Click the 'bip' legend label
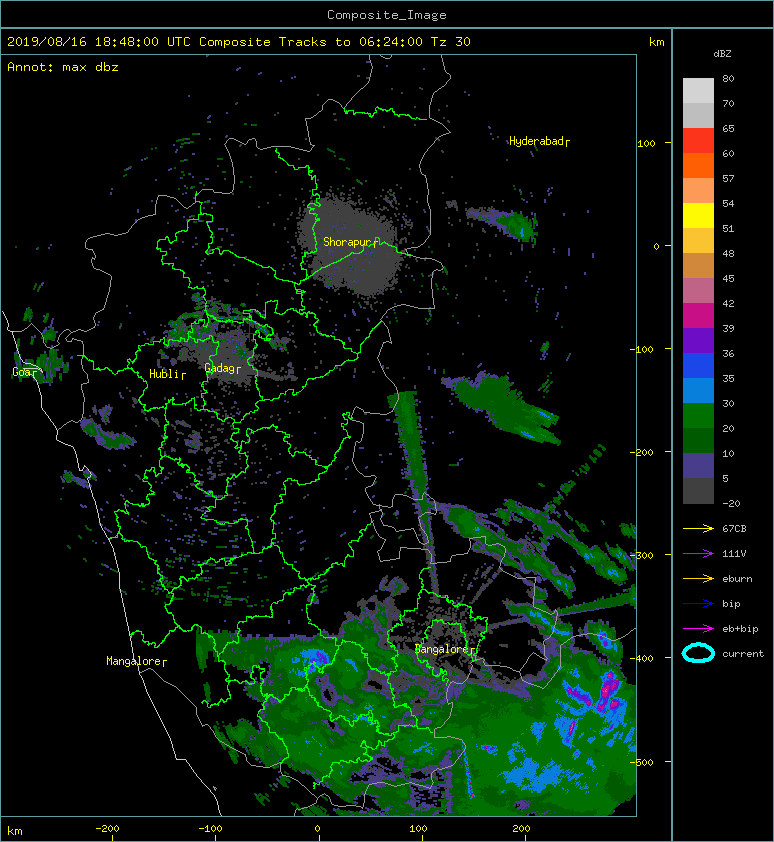 [x=731, y=604]
